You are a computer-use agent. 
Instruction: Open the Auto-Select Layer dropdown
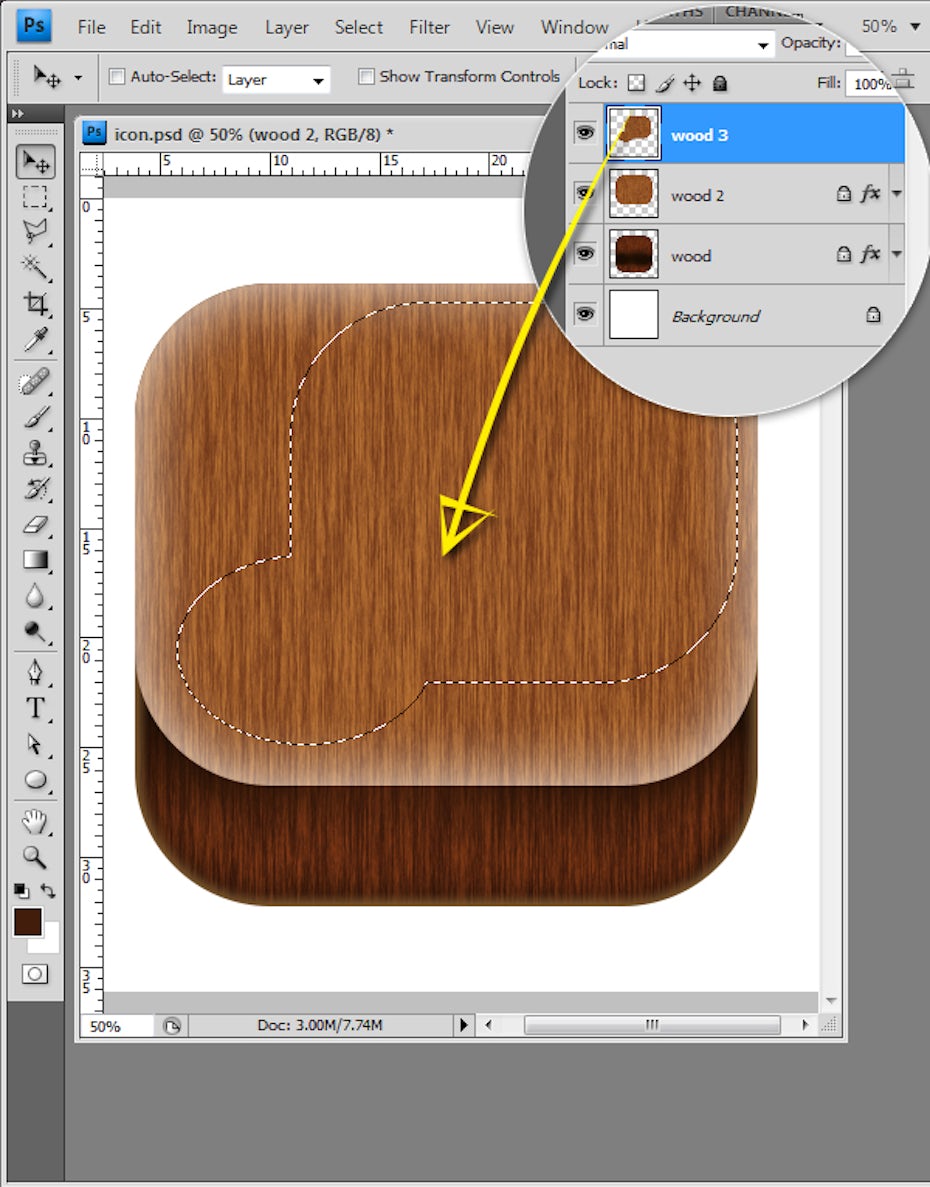[276, 80]
